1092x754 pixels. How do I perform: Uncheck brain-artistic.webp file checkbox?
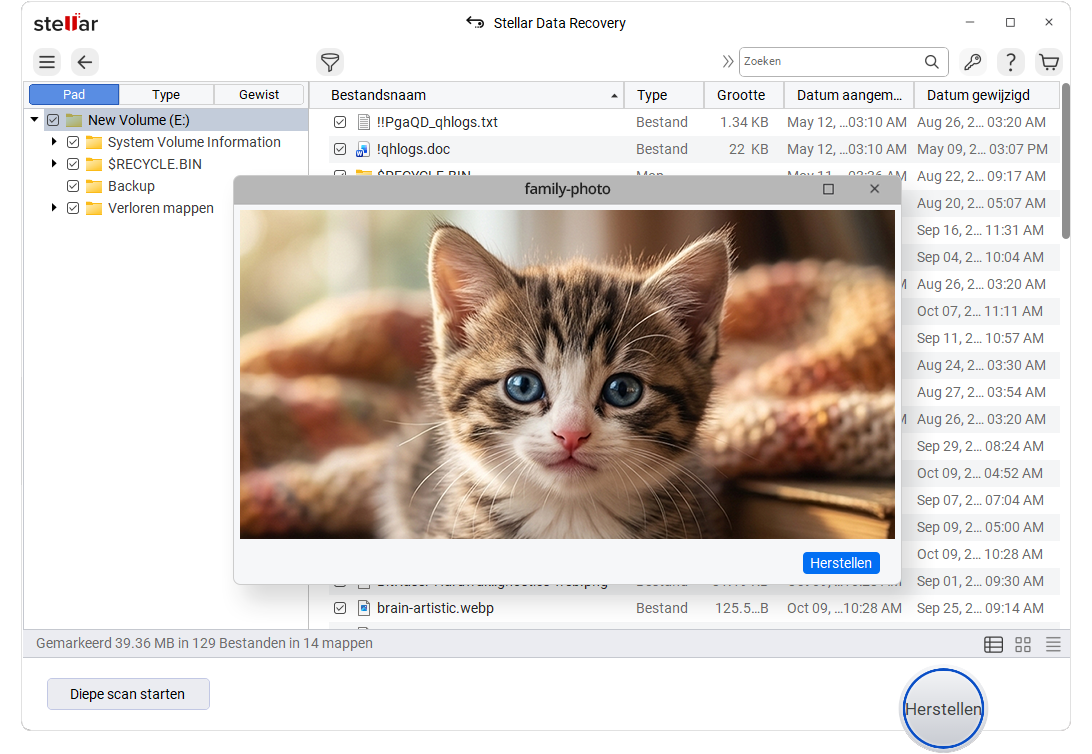tap(340, 608)
